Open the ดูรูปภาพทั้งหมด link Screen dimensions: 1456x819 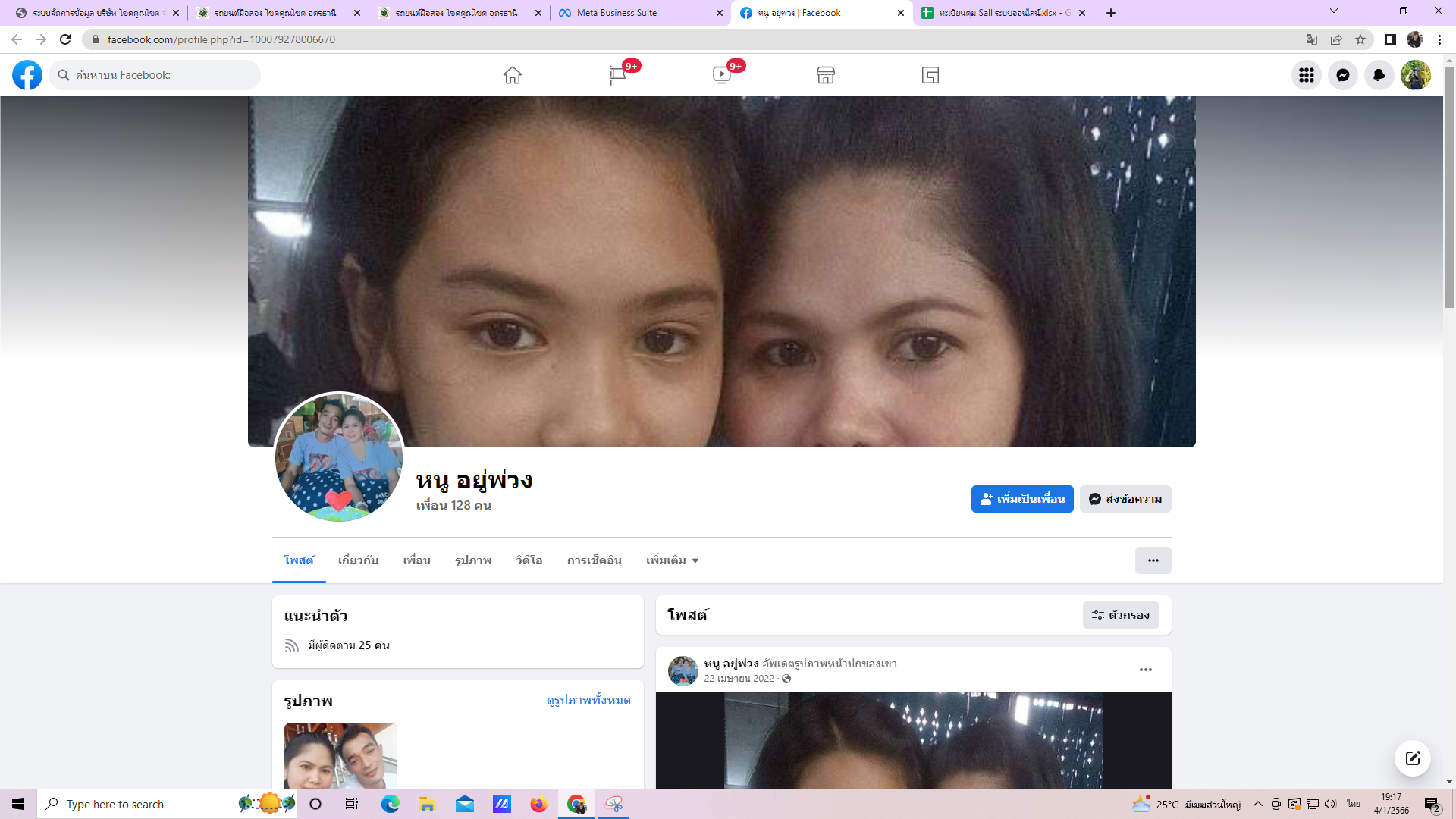pyautogui.click(x=588, y=700)
